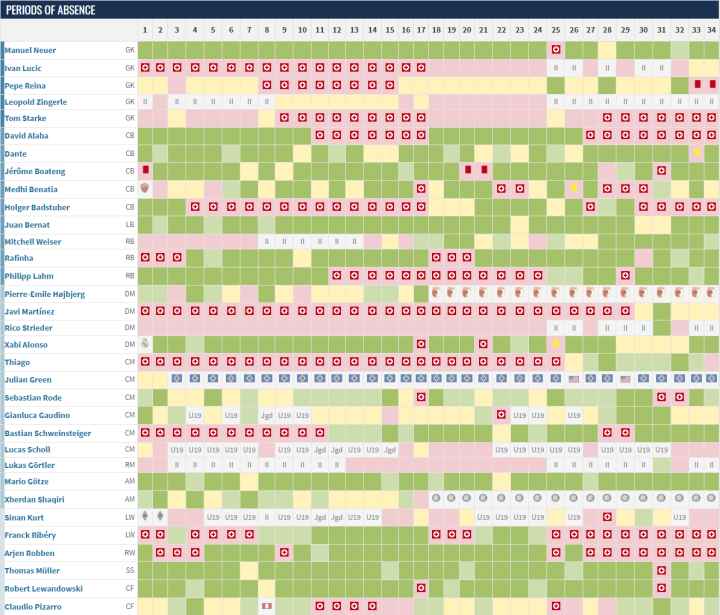This screenshot has height=615, width=720.
Task: Click Julian Green's USA flag on matchday 26
Action: click(573, 379)
